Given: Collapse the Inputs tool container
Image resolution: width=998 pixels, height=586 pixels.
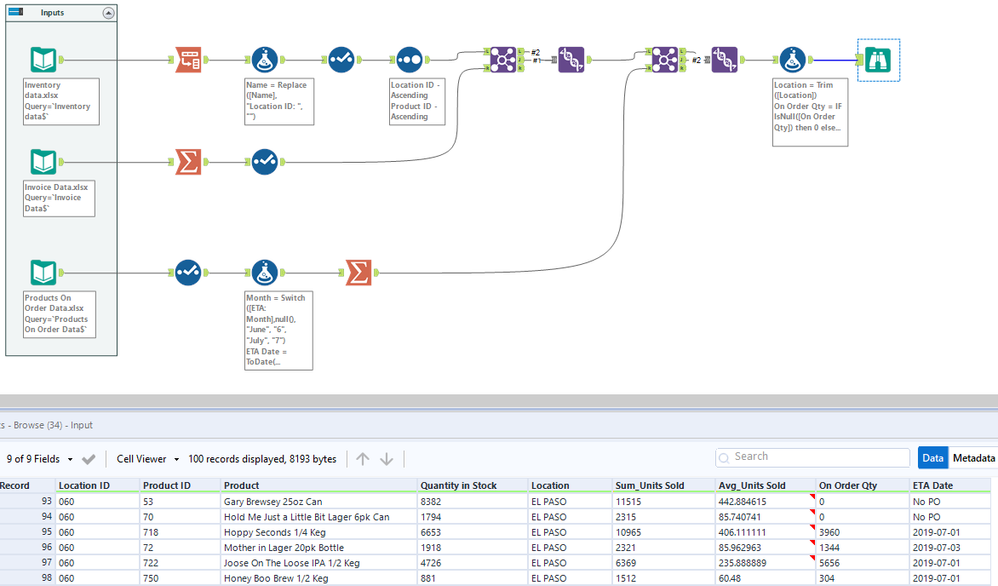Looking at the screenshot, I should tap(109, 13).
